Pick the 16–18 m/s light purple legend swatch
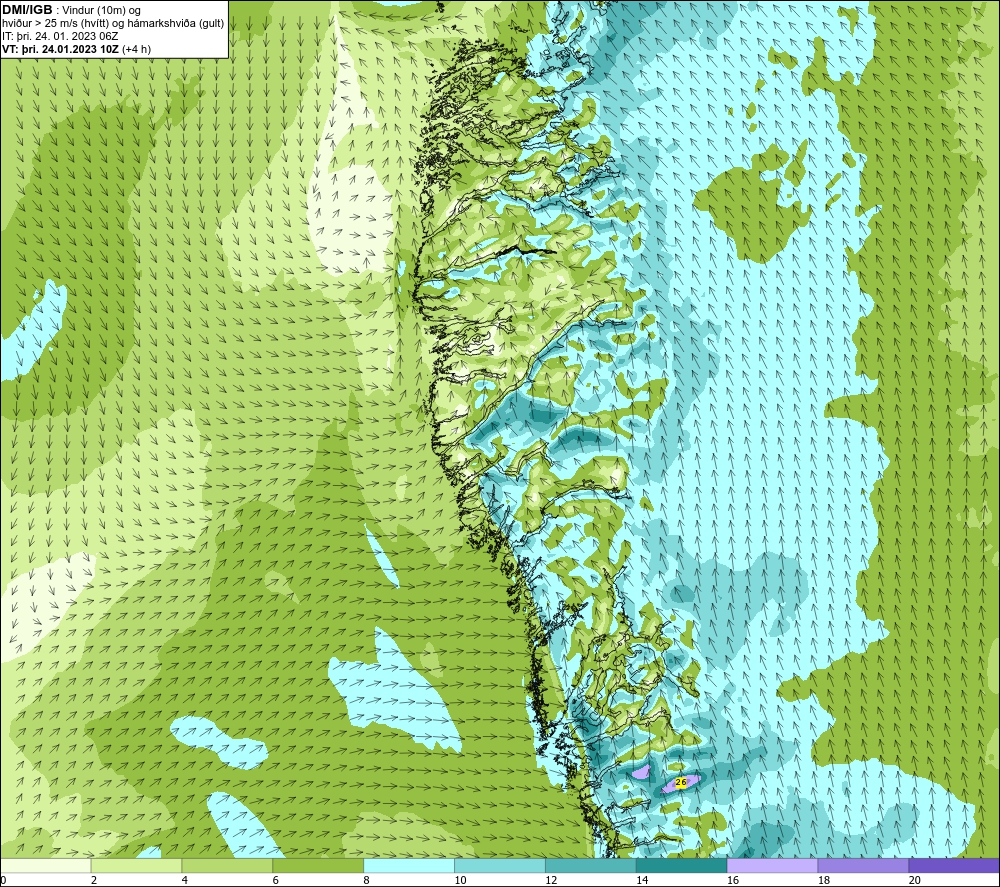This screenshot has width=1000, height=887. (772, 865)
